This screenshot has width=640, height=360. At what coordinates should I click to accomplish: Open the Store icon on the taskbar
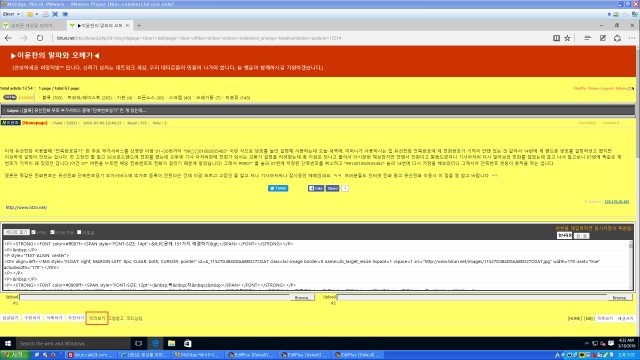click(x=187, y=343)
